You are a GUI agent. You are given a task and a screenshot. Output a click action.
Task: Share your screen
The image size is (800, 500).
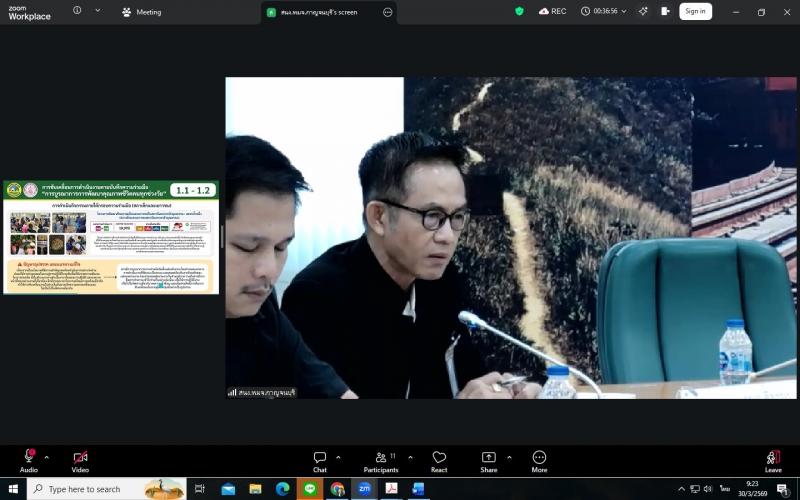click(x=489, y=462)
